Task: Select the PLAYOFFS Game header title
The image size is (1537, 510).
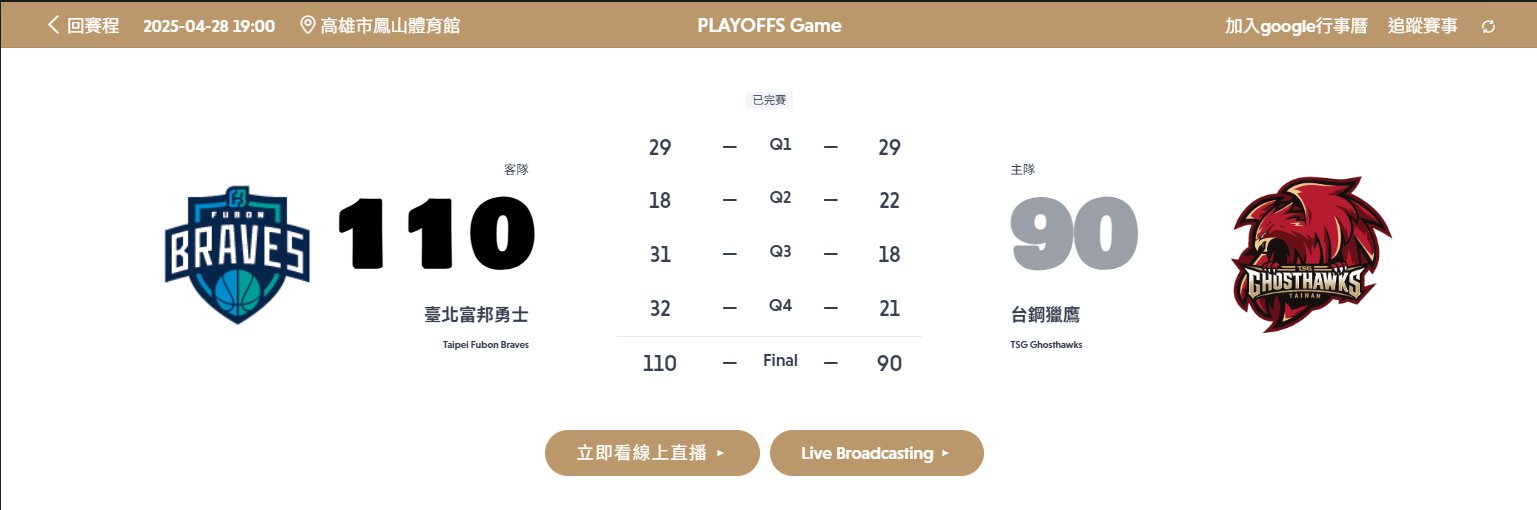Action: click(x=769, y=25)
